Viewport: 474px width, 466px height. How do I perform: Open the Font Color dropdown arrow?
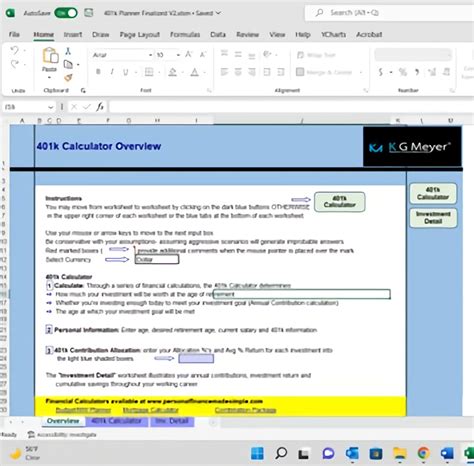204,72
